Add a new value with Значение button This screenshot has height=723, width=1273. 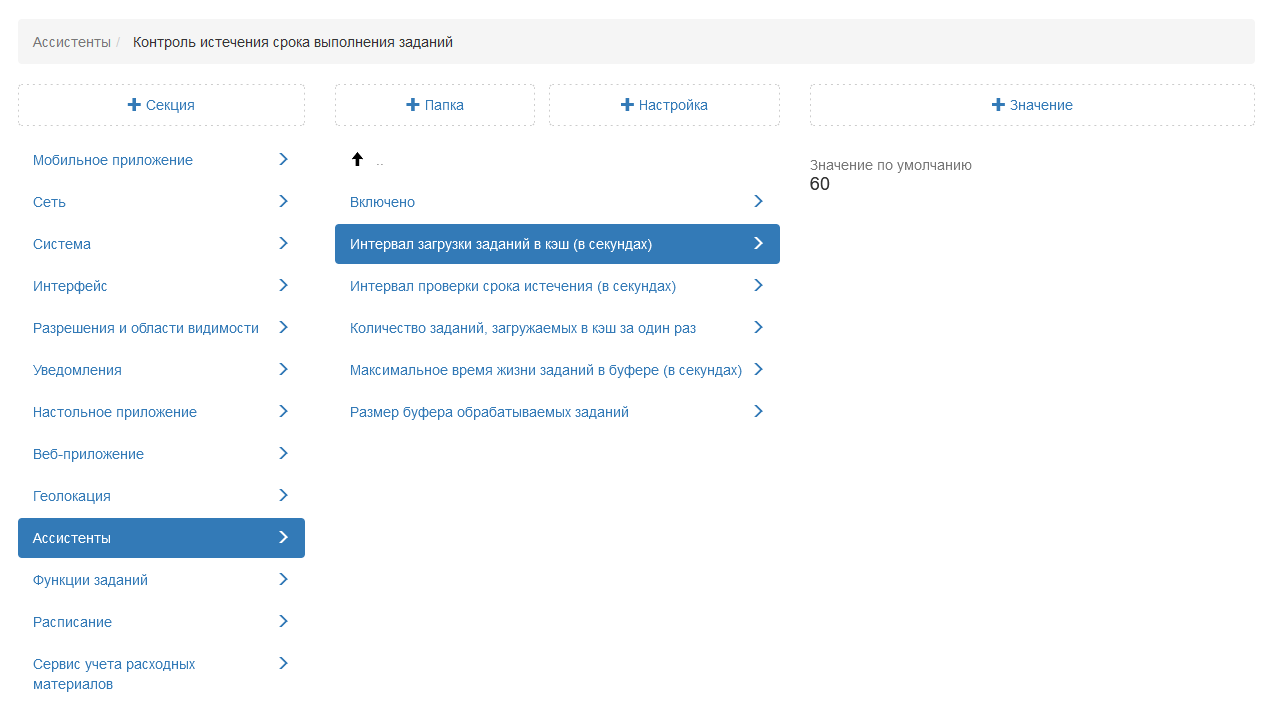click(1032, 105)
